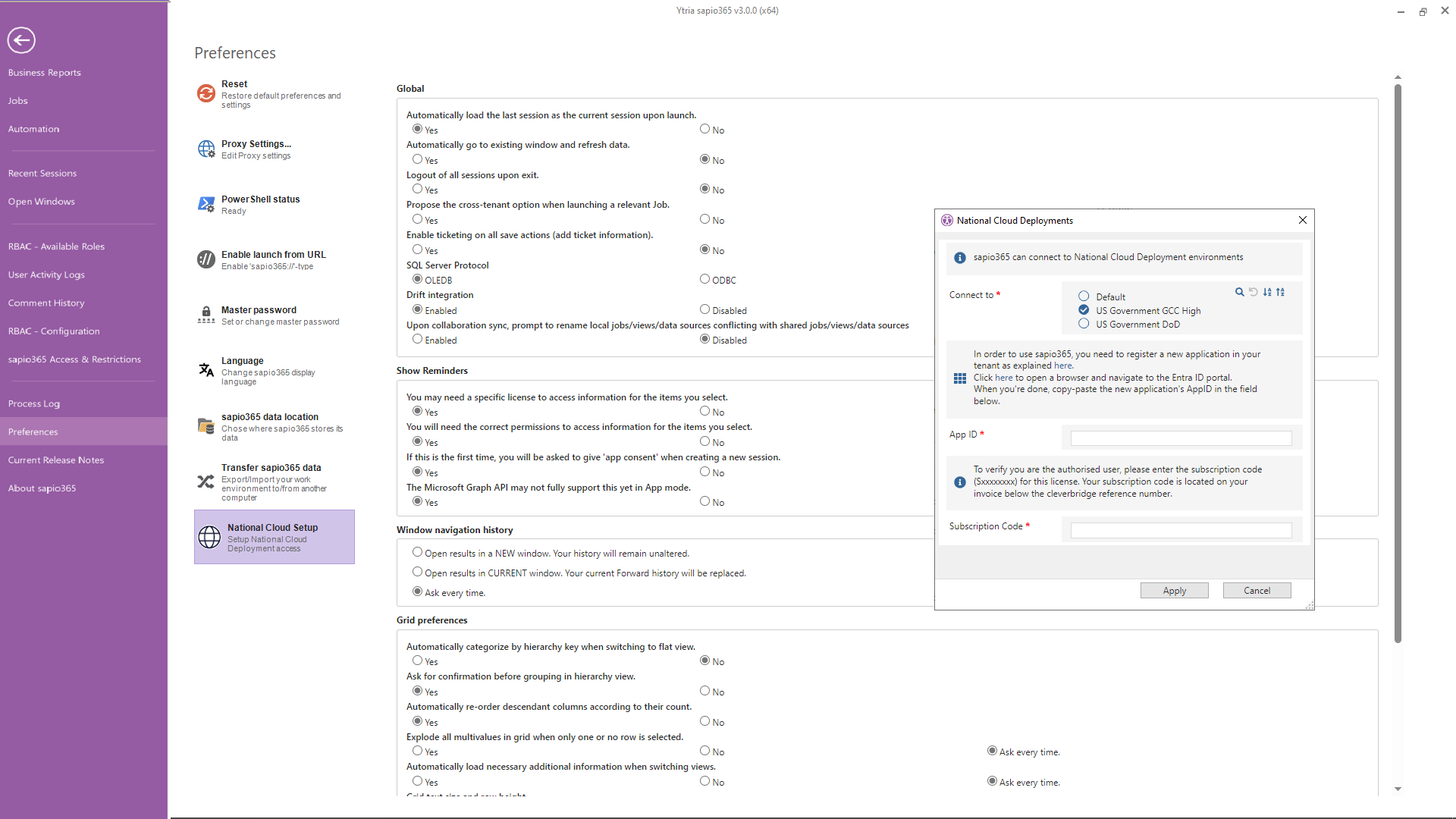Image resolution: width=1456 pixels, height=819 pixels.
Task: Sort Connect to list Z to A
Action: click(x=1281, y=292)
